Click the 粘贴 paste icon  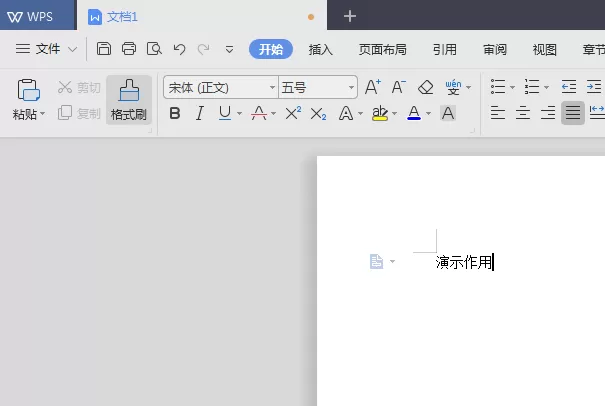(29, 90)
